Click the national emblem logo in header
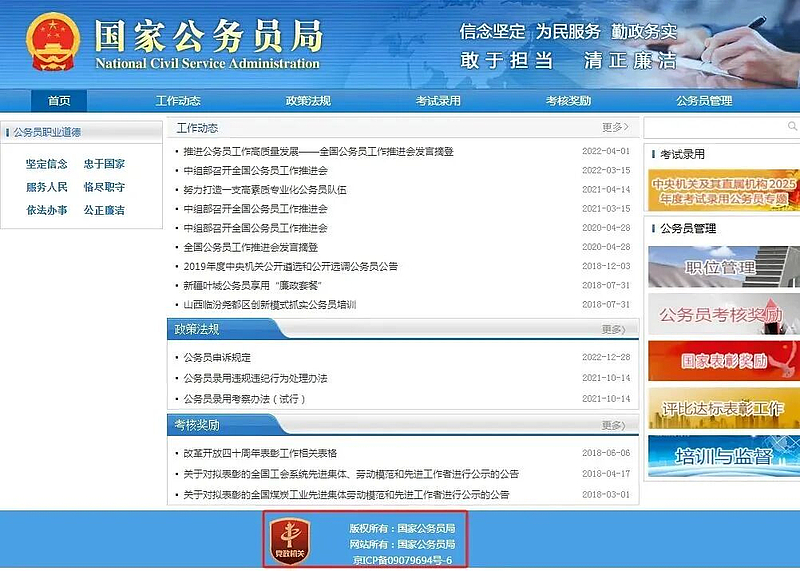800x571 pixels. 52,42
